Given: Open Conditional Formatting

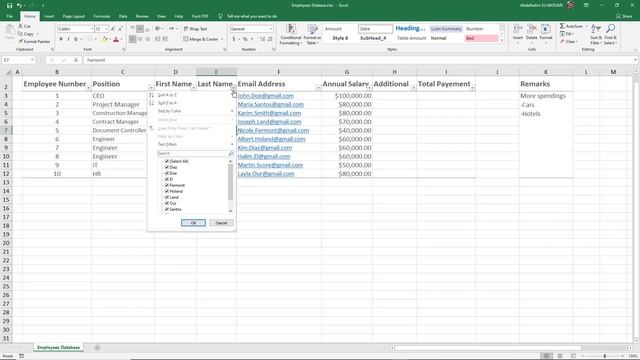Looking at the screenshot, I should coord(291,35).
